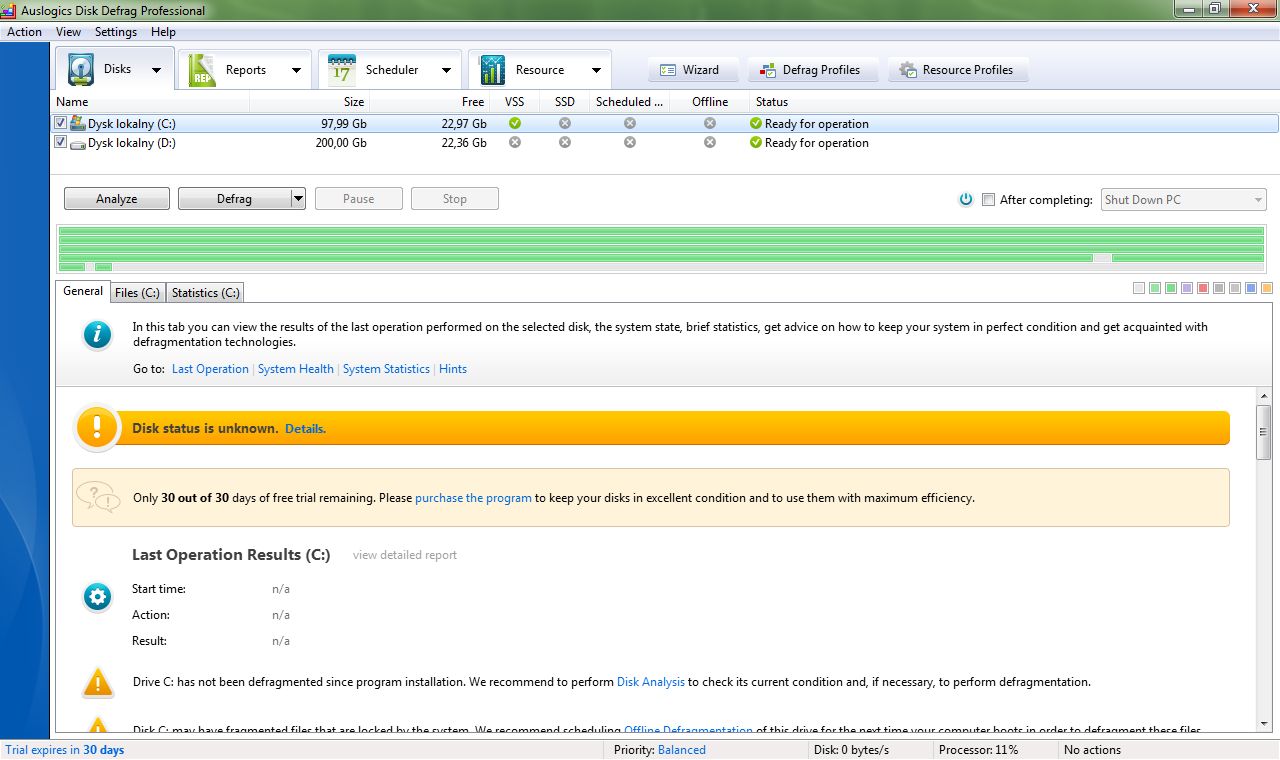Click view detailed report link
1280x760 pixels.
[x=405, y=555]
